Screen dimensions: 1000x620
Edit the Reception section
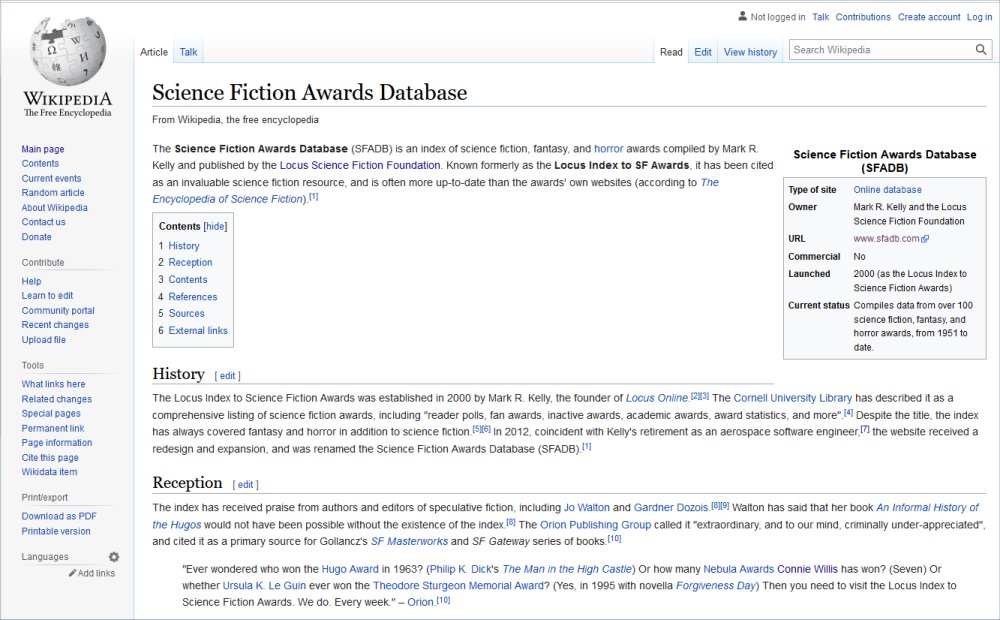coord(246,485)
